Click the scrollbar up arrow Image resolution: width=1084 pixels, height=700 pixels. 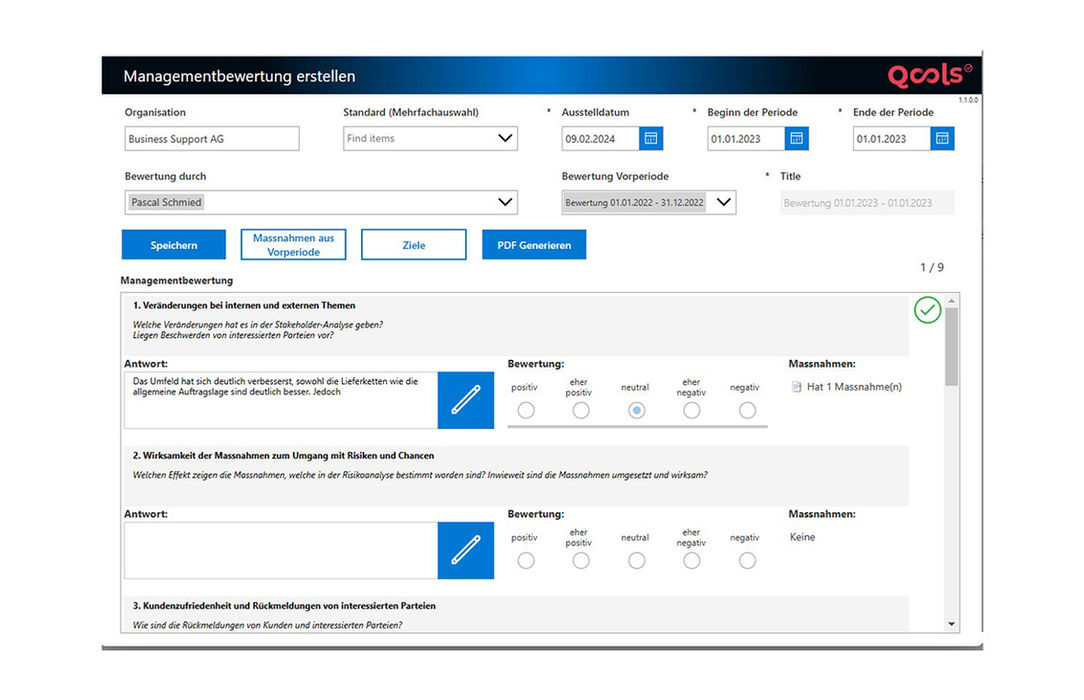pyautogui.click(x=951, y=301)
